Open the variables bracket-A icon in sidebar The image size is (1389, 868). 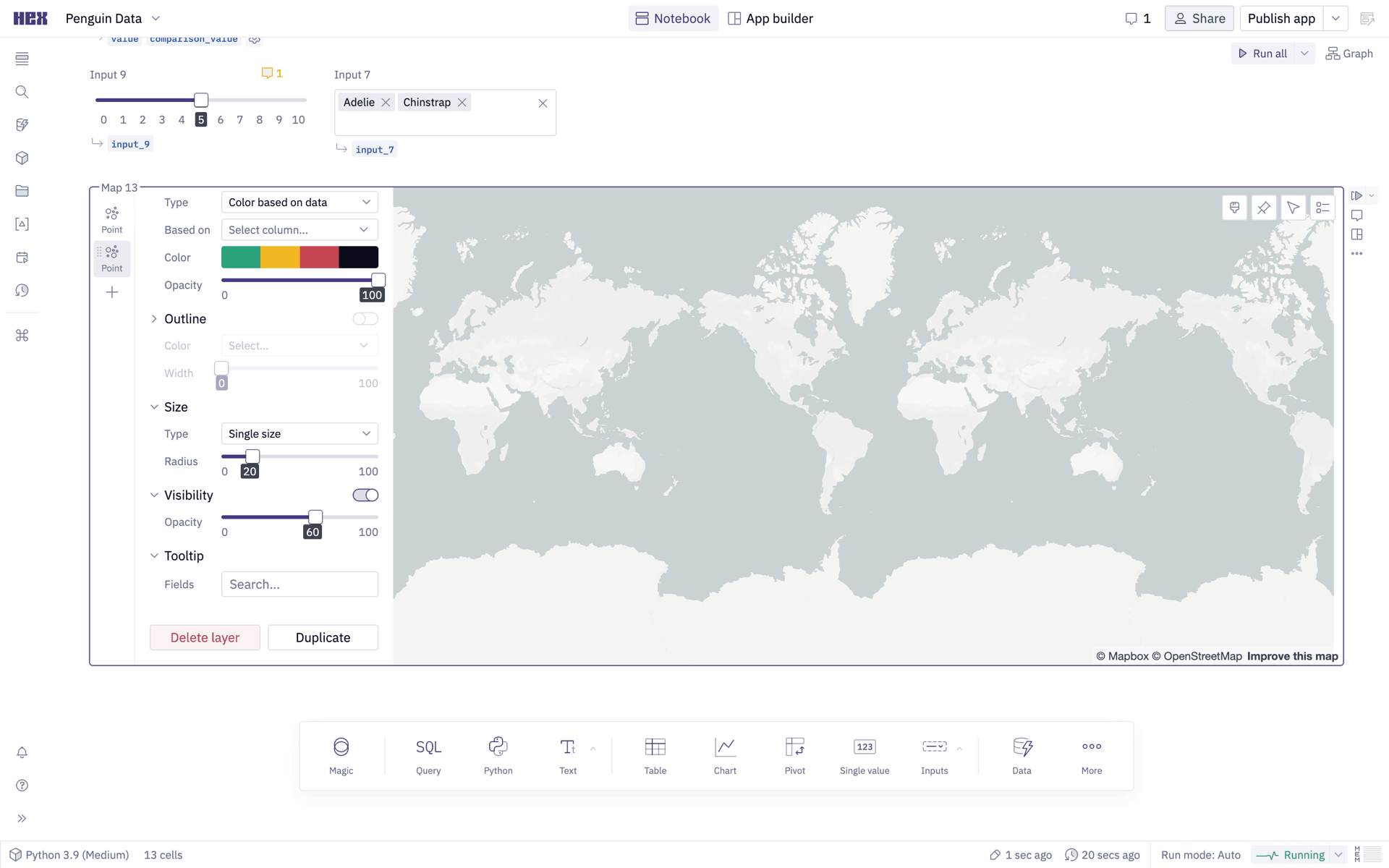point(22,224)
